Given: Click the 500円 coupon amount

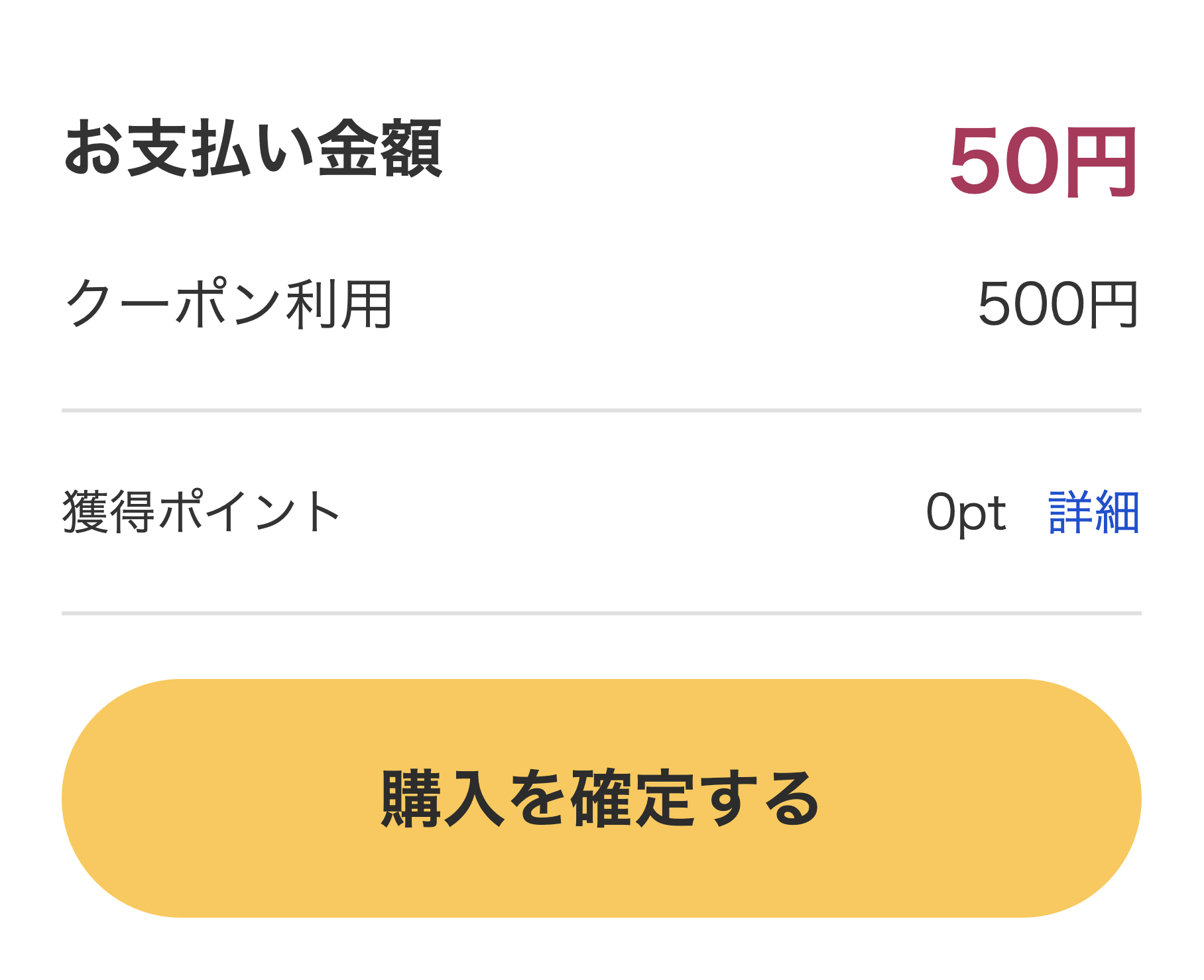Looking at the screenshot, I should (1057, 305).
